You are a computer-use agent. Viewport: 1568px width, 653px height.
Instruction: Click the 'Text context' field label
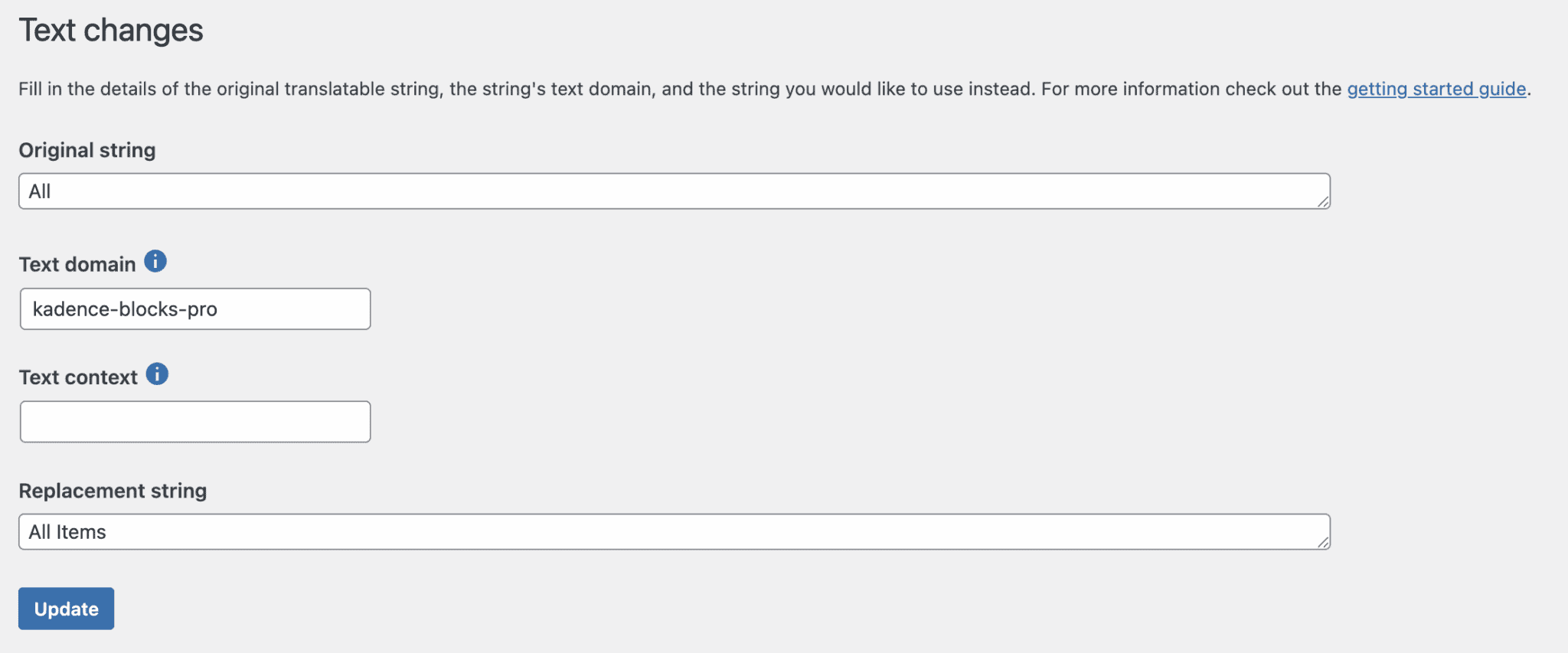78,376
